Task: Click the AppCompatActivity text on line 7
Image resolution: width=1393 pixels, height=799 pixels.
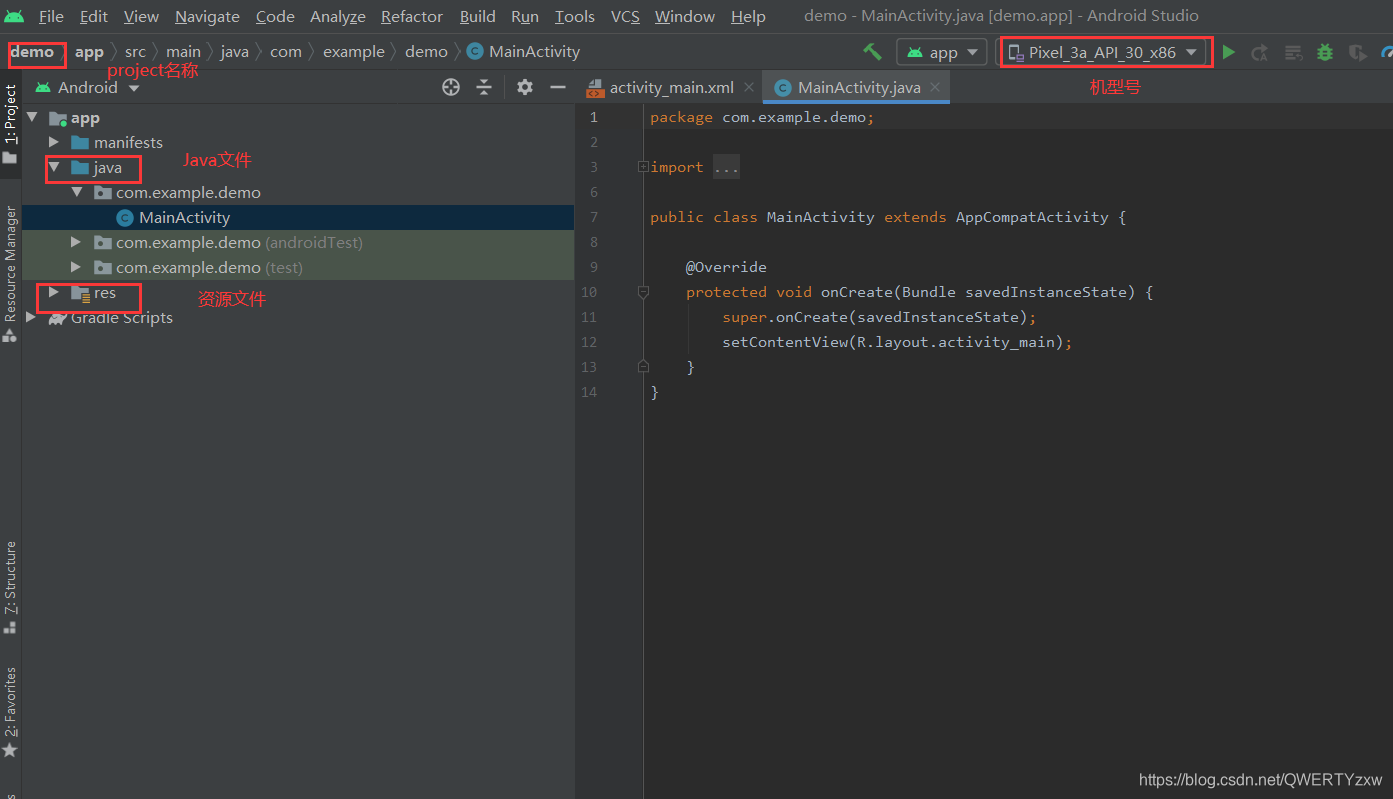Action: coord(1031,217)
